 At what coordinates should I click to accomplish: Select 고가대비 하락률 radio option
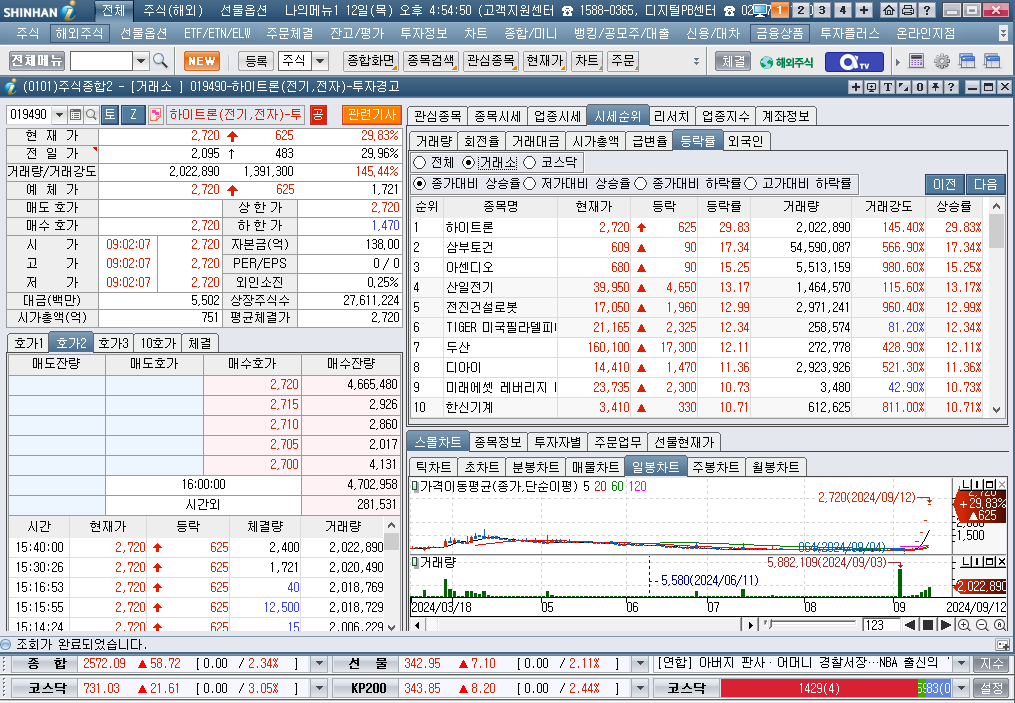[x=751, y=184]
